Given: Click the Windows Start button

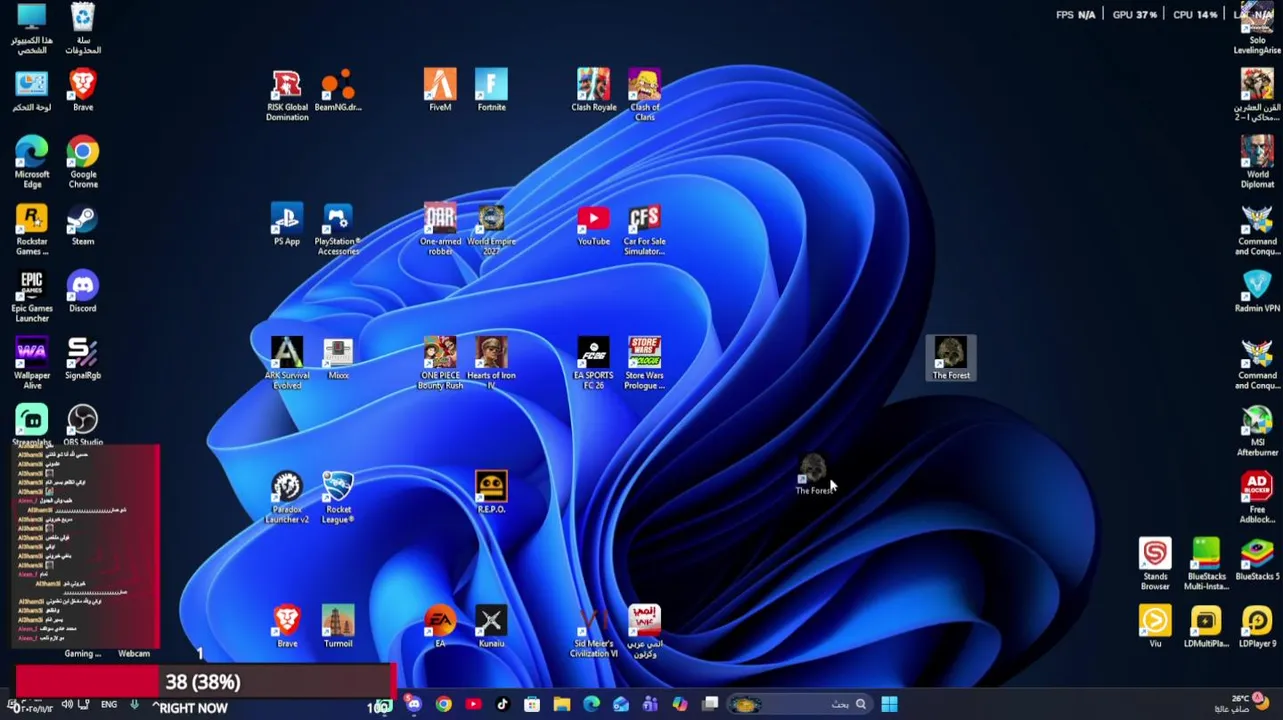Looking at the screenshot, I should coord(889,705).
